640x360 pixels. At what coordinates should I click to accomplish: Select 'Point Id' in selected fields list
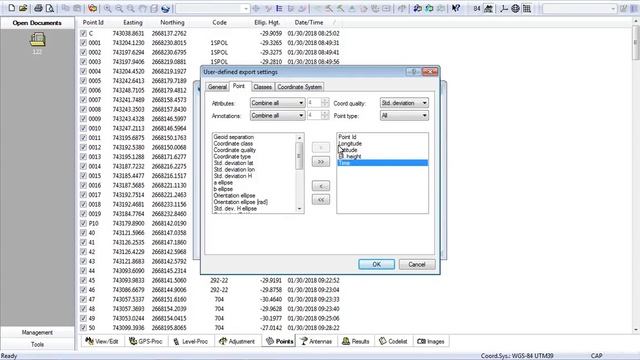[347, 137]
